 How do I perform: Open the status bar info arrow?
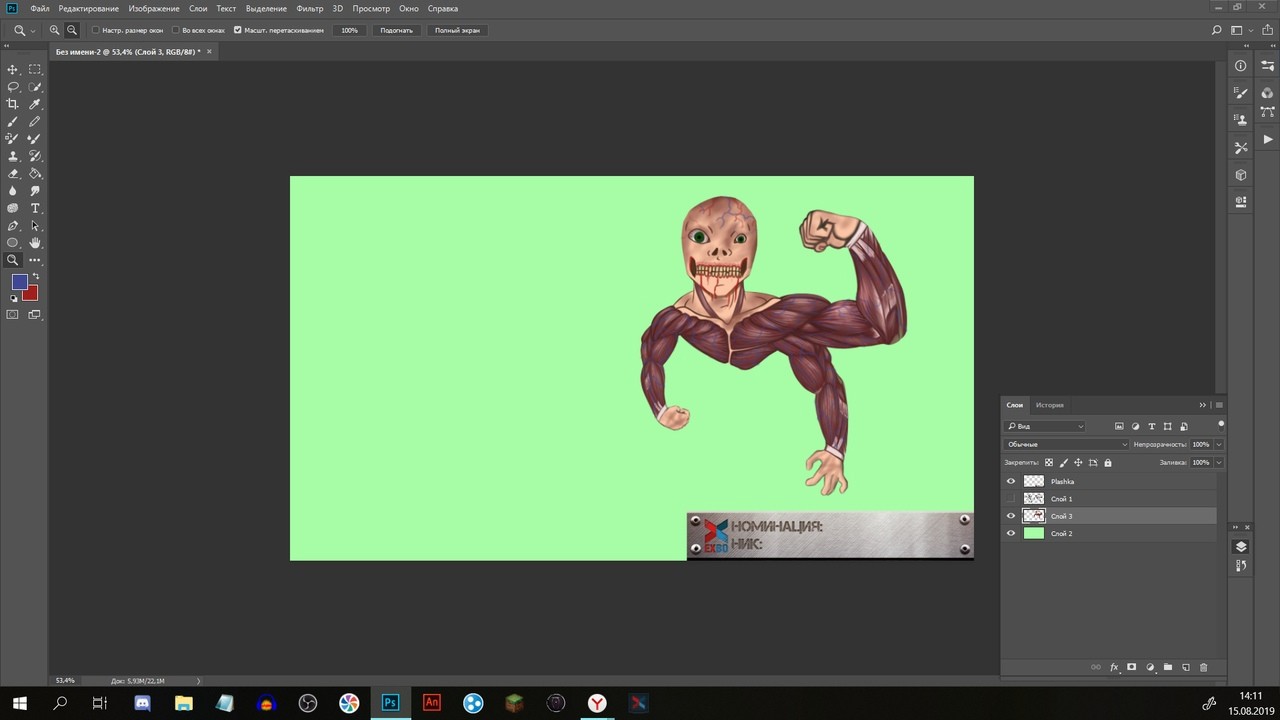[198, 681]
